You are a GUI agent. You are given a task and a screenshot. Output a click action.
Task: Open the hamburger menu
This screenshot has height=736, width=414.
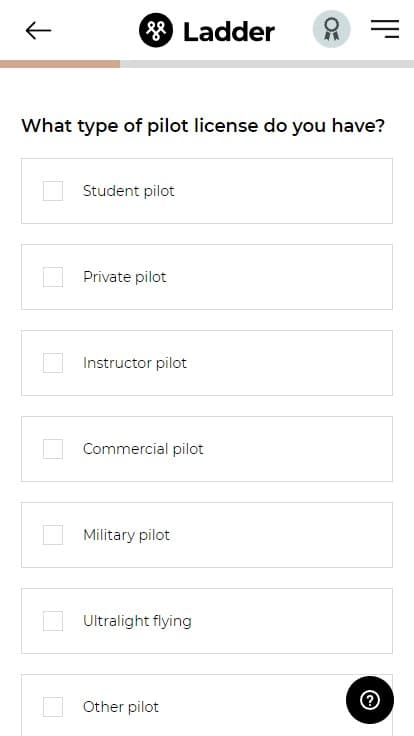coord(385,29)
